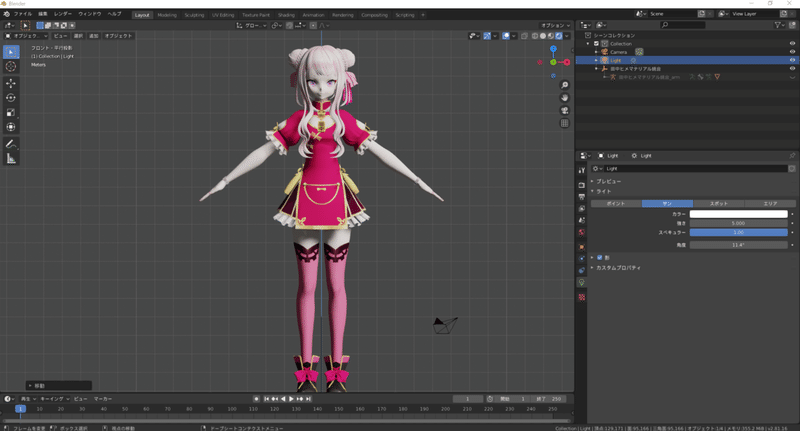Open the Object Data light-bulb tab
This screenshot has width=800, height=431.
tap(582, 283)
